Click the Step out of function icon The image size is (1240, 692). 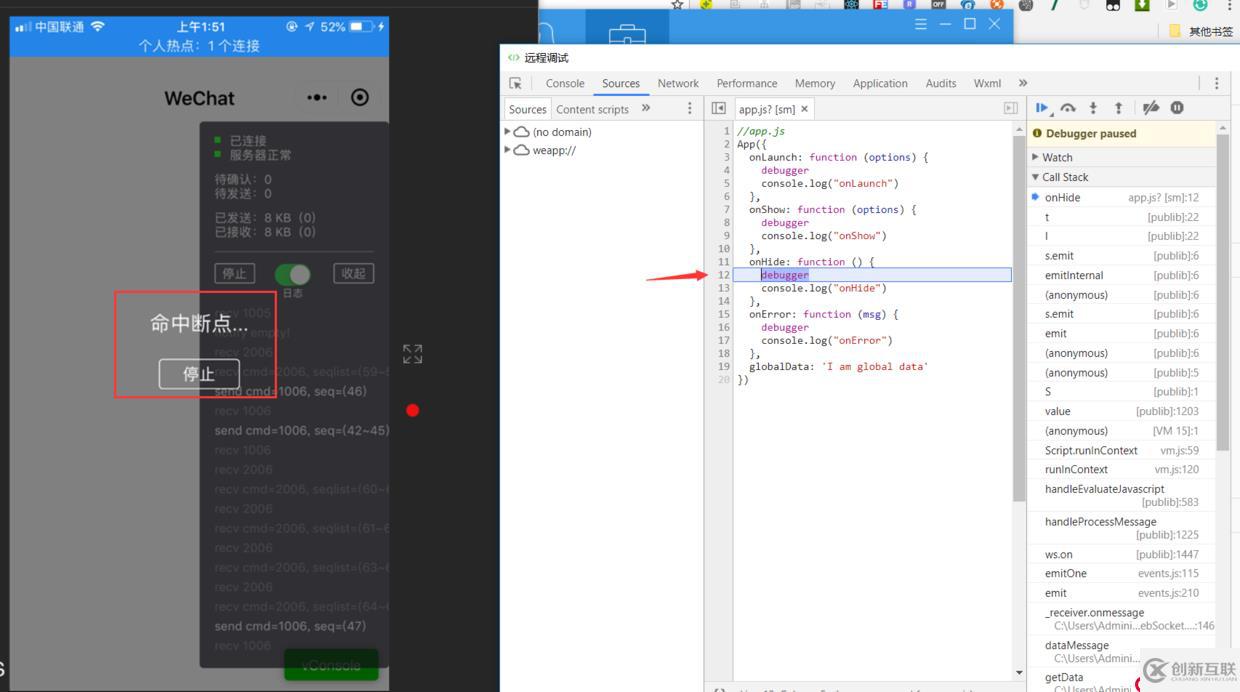click(1118, 108)
